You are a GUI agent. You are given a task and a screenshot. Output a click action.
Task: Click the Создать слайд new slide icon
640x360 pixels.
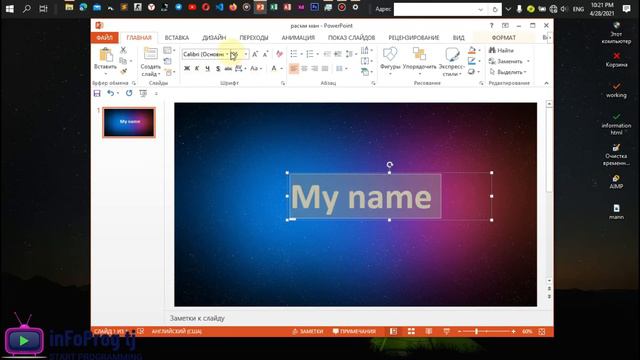[151, 54]
